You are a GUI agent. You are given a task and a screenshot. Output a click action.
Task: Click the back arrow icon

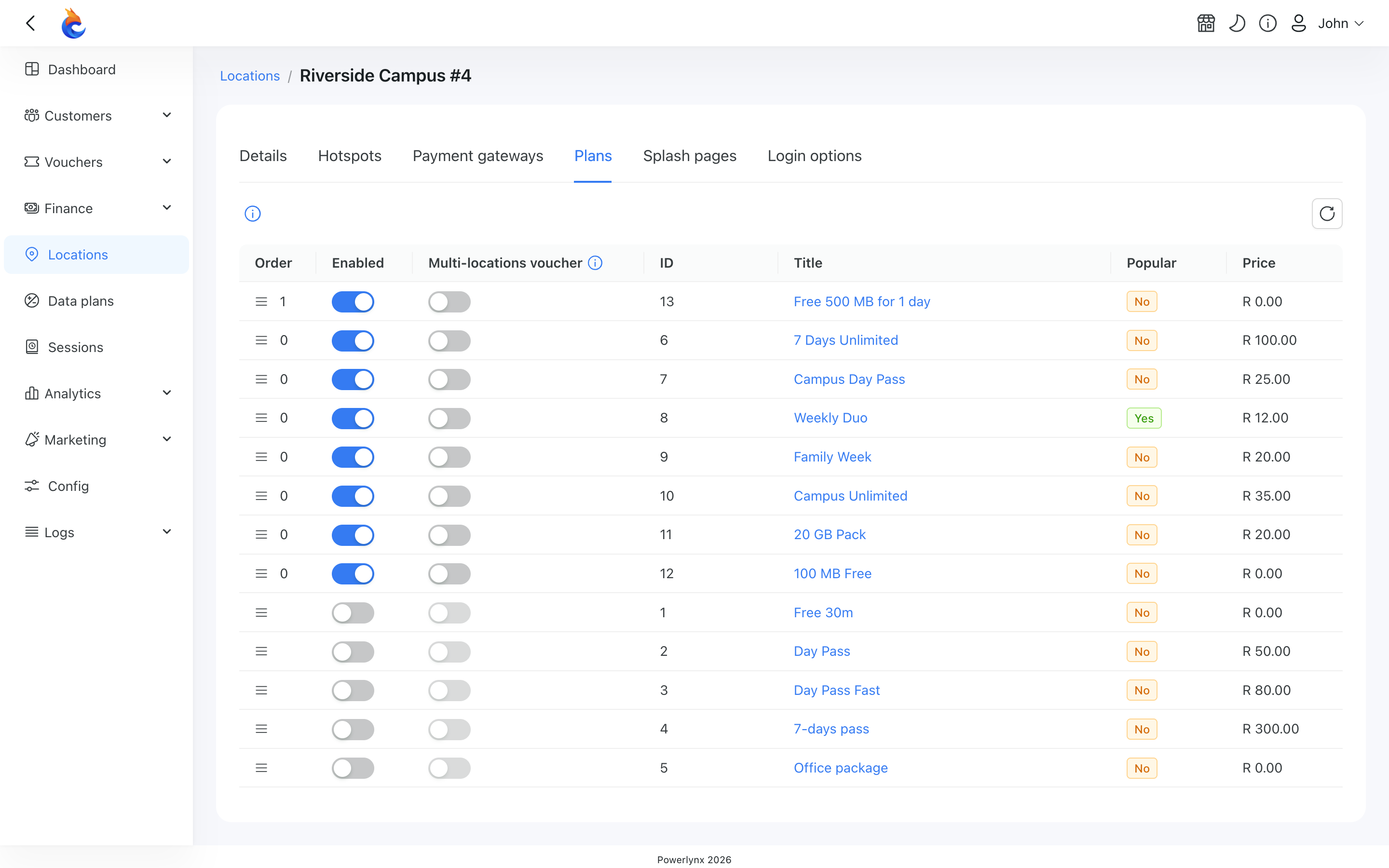click(31, 23)
